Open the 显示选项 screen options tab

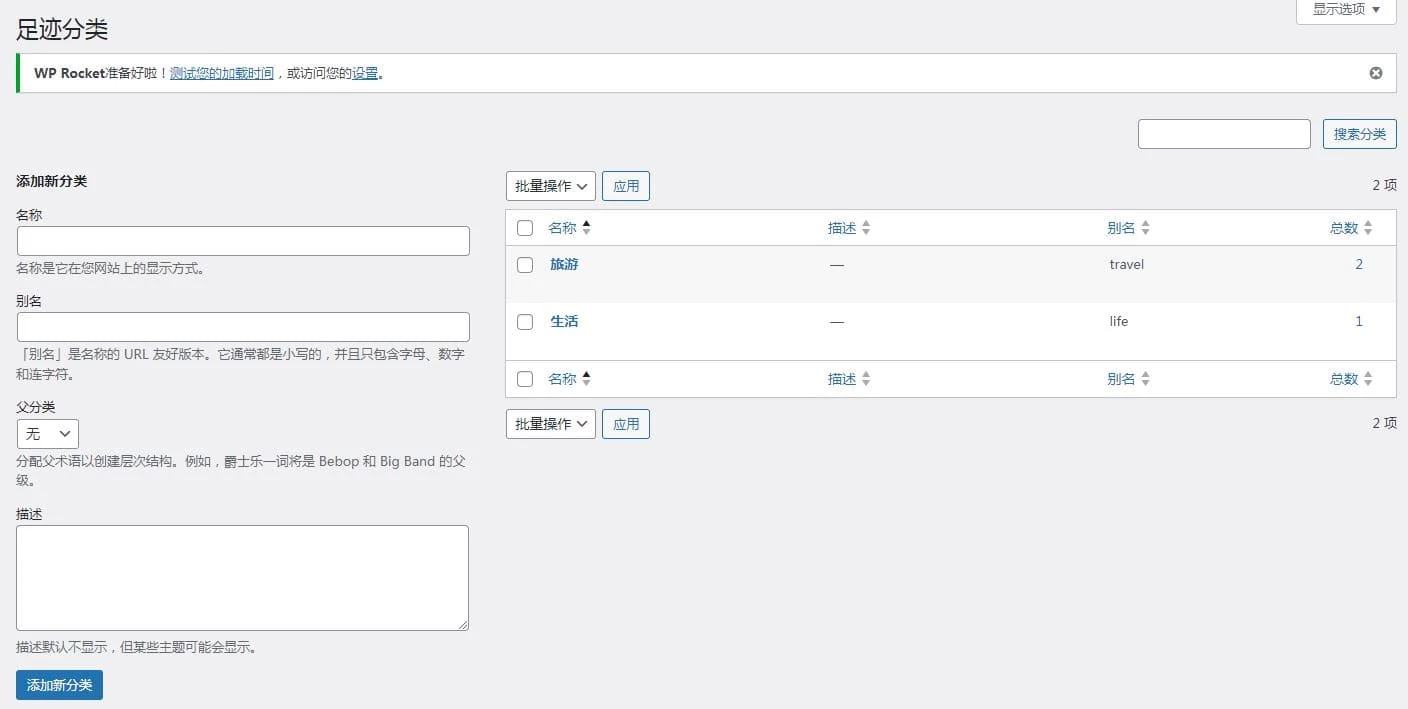click(1346, 10)
